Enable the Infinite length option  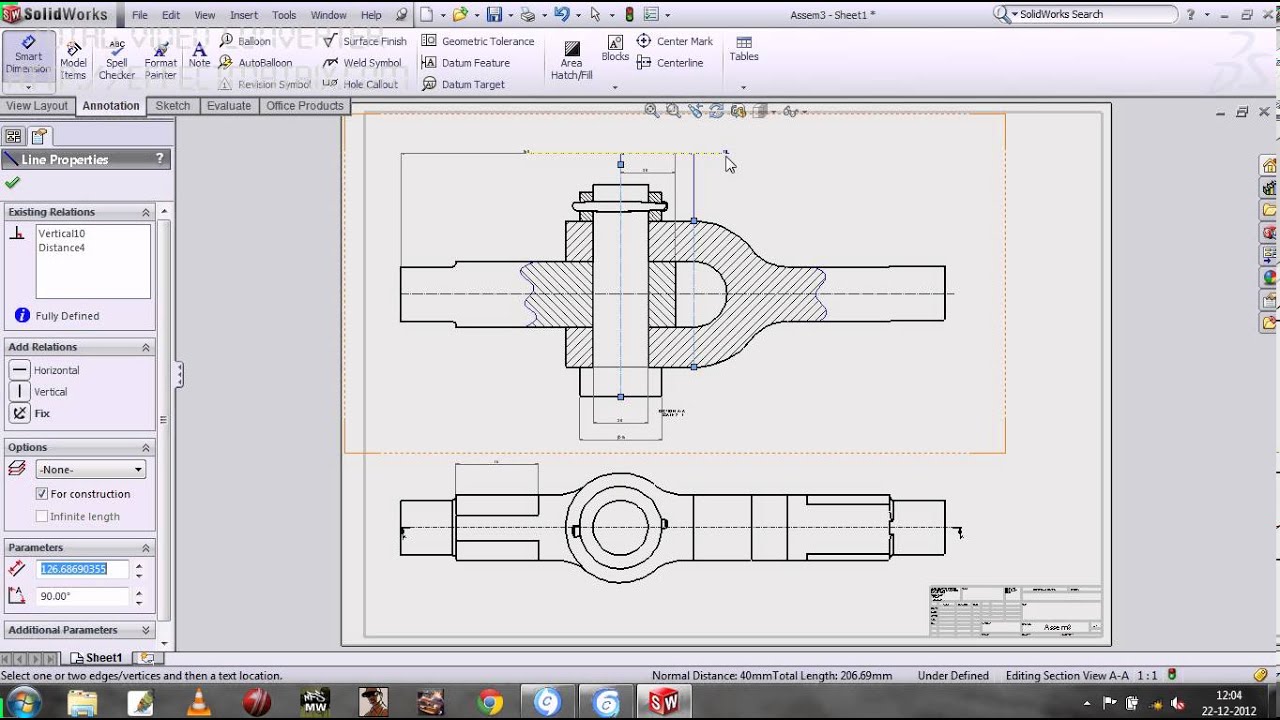[41, 516]
